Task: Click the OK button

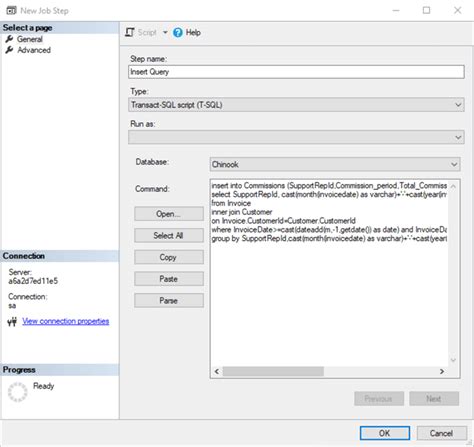Action: [x=385, y=433]
